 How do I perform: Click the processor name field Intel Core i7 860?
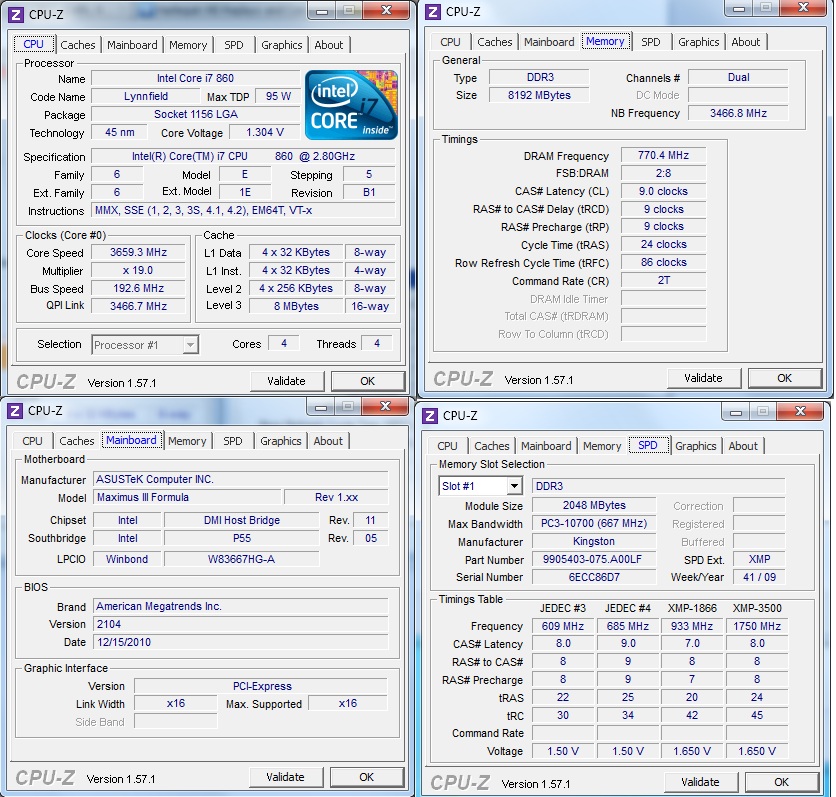(x=195, y=78)
